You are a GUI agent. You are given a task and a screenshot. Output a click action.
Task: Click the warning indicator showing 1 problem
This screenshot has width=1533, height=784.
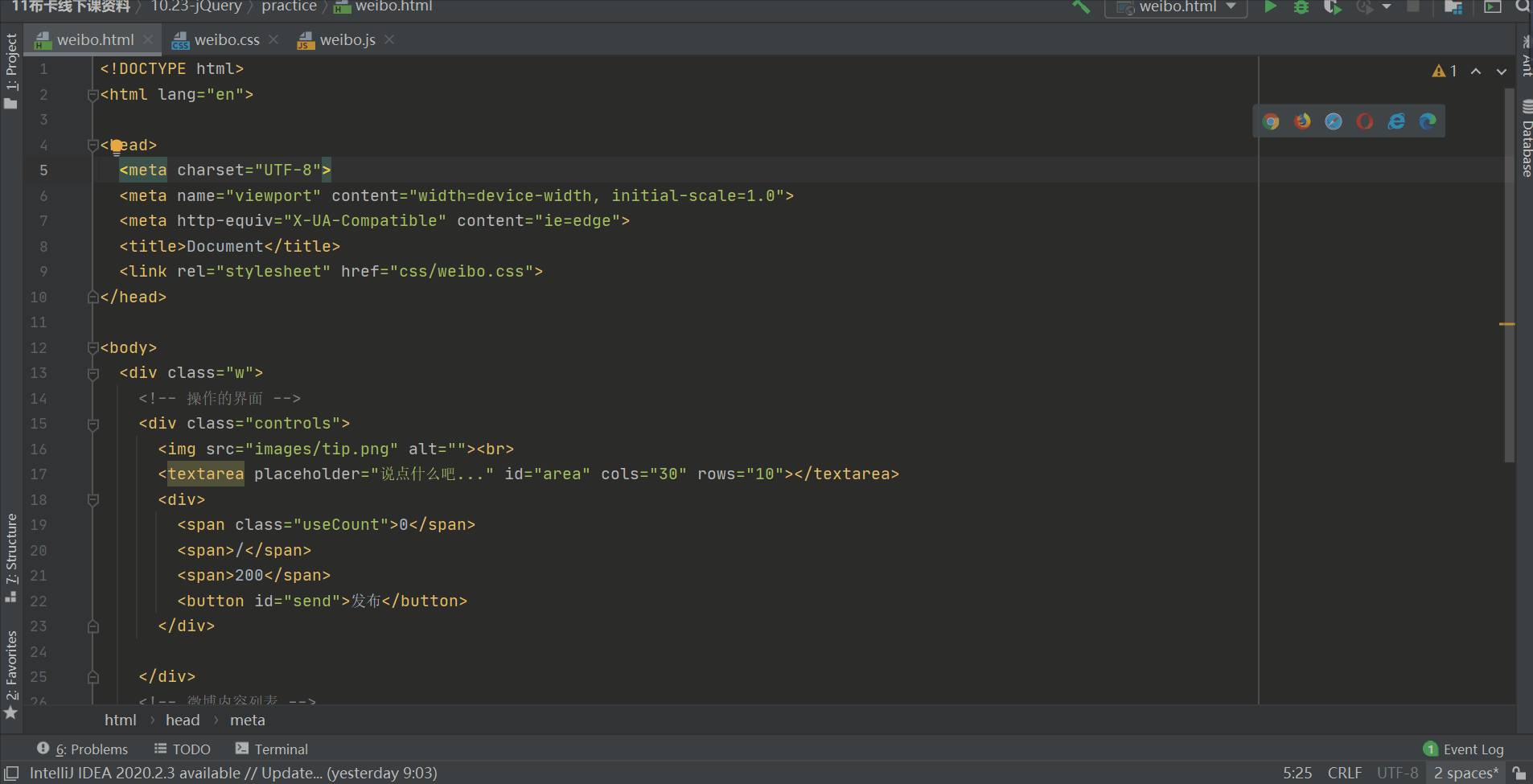click(1445, 71)
